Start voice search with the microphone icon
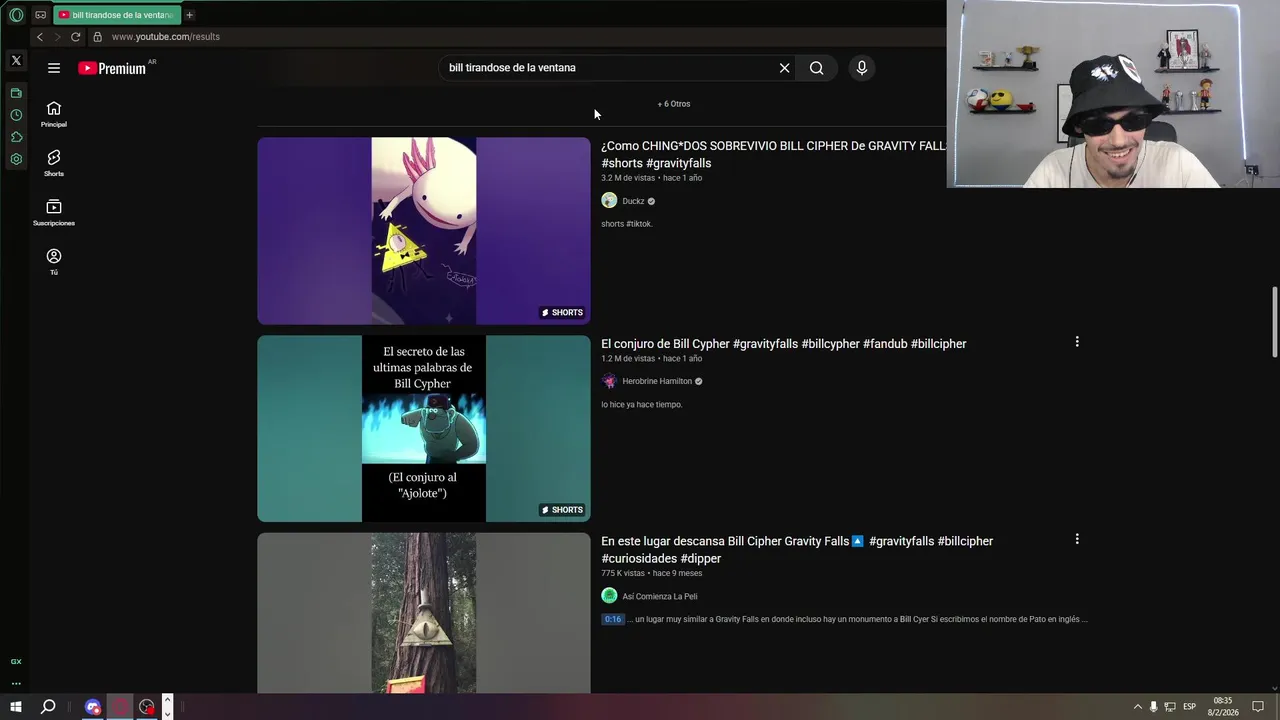This screenshot has width=1280, height=720. point(862,68)
